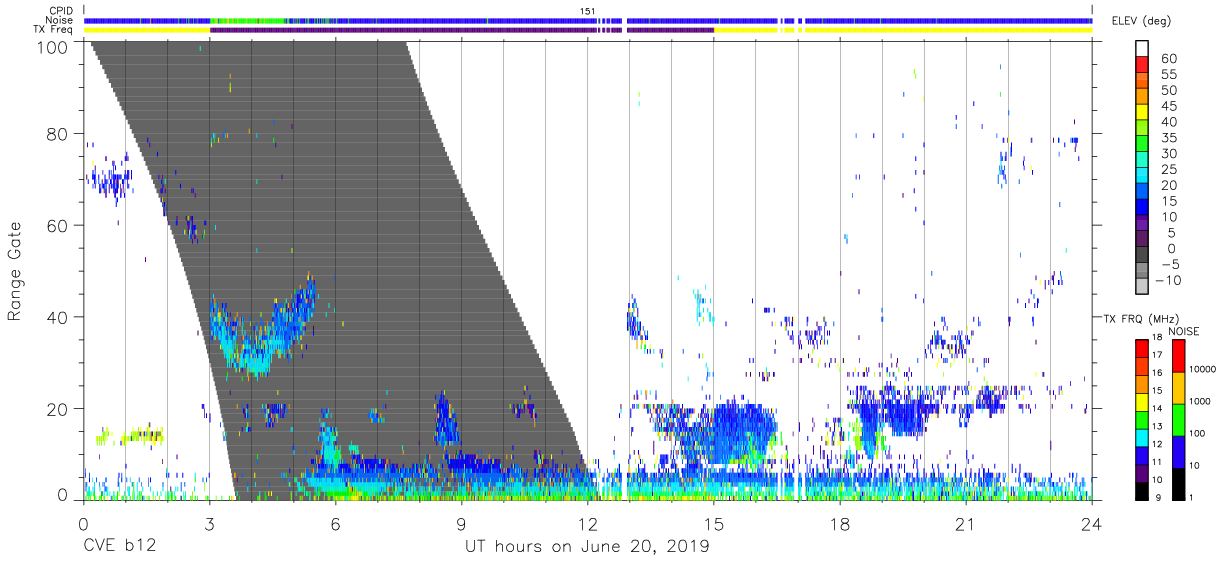Select the cyan 12–13 TX FRQ segment
This screenshot has height=567, width=1228.
coord(1142,438)
